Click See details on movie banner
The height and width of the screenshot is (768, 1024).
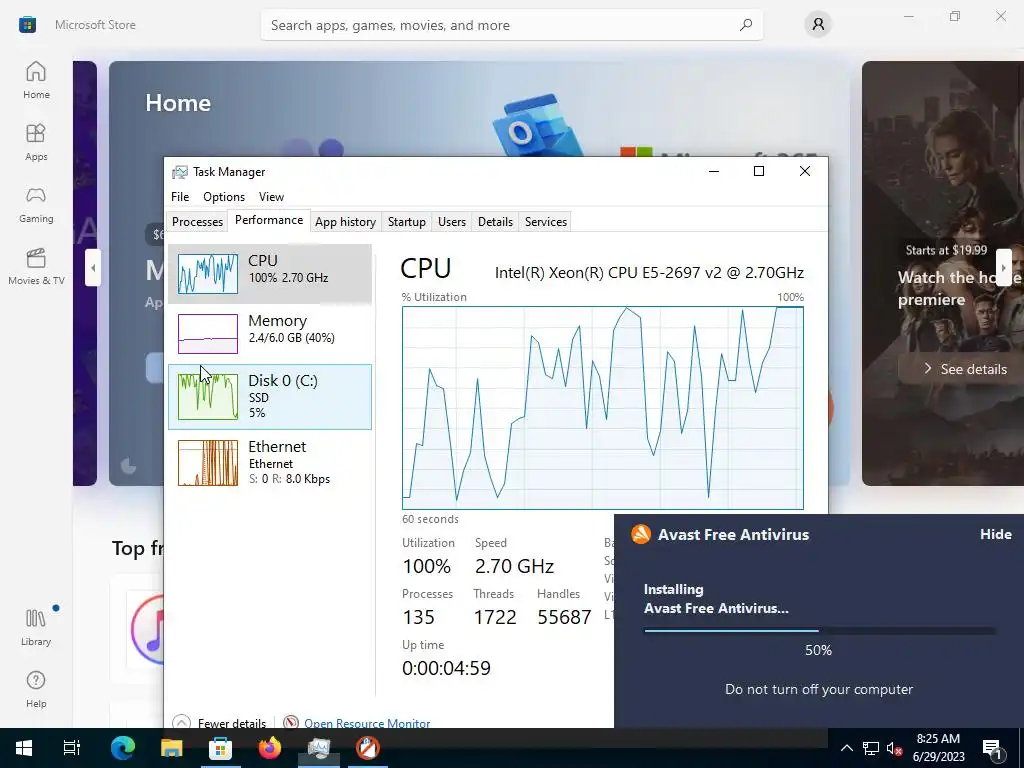(x=965, y=369)
